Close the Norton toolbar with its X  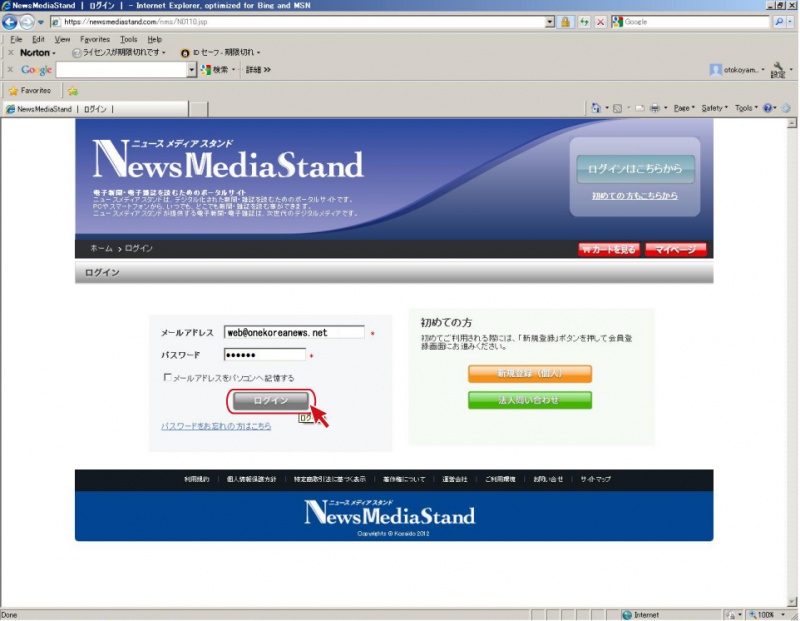(11, 53)
